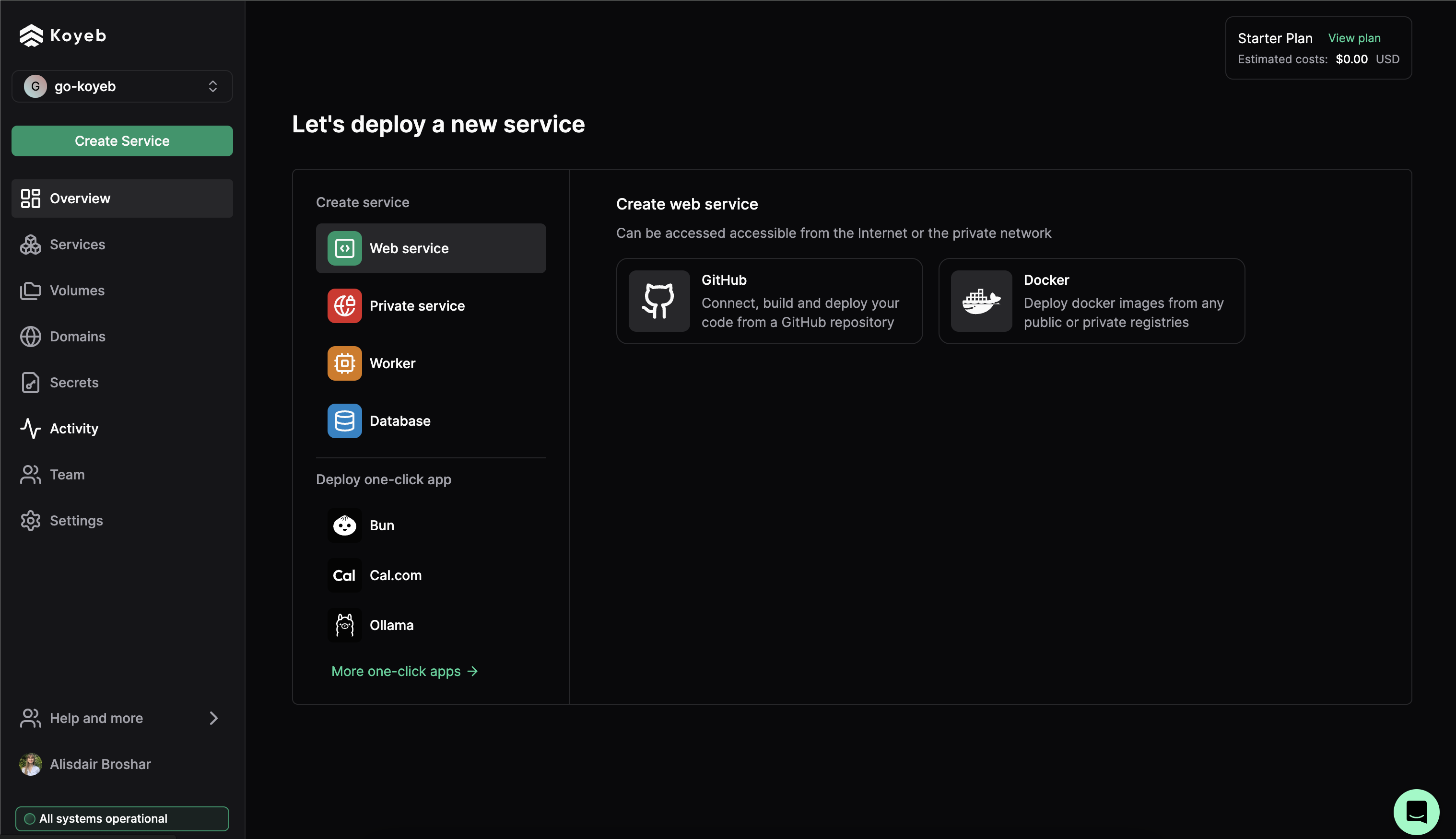Open Activity in sidebar
The image size is (1456, 839).
pos(122,429)
